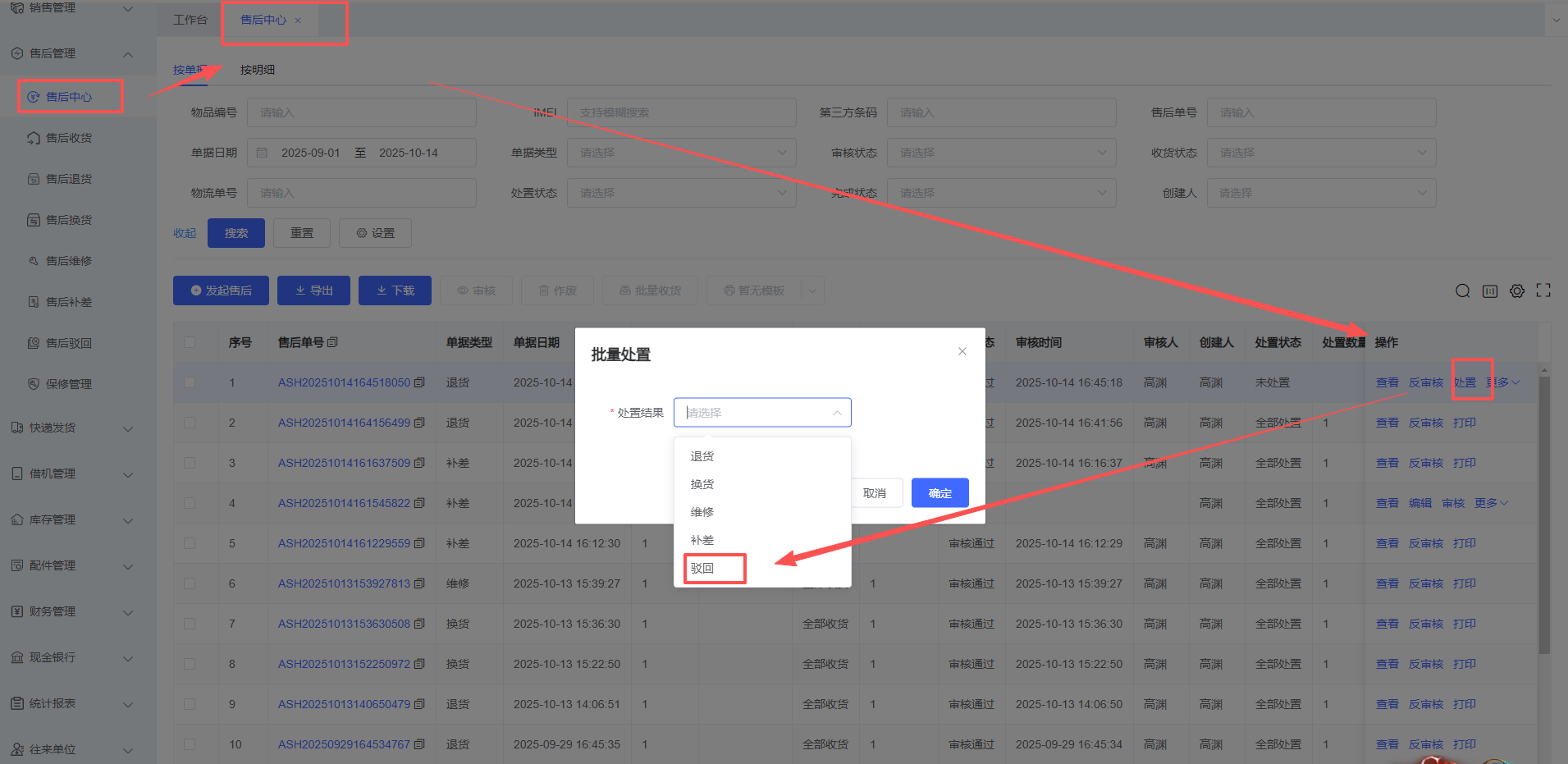This screenshot has height=764, width=1568.
Task: Switch to the 按明细 tab
Action: [x=257, y=70]
